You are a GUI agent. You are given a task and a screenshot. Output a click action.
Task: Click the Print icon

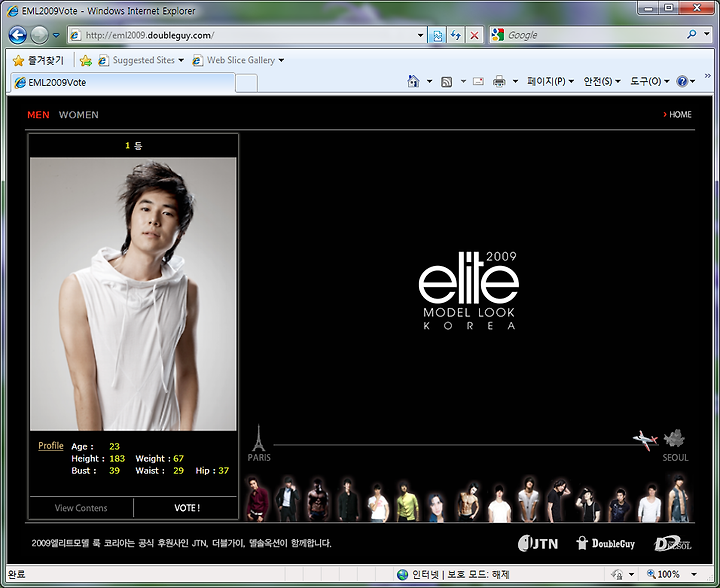pos(499,82)
